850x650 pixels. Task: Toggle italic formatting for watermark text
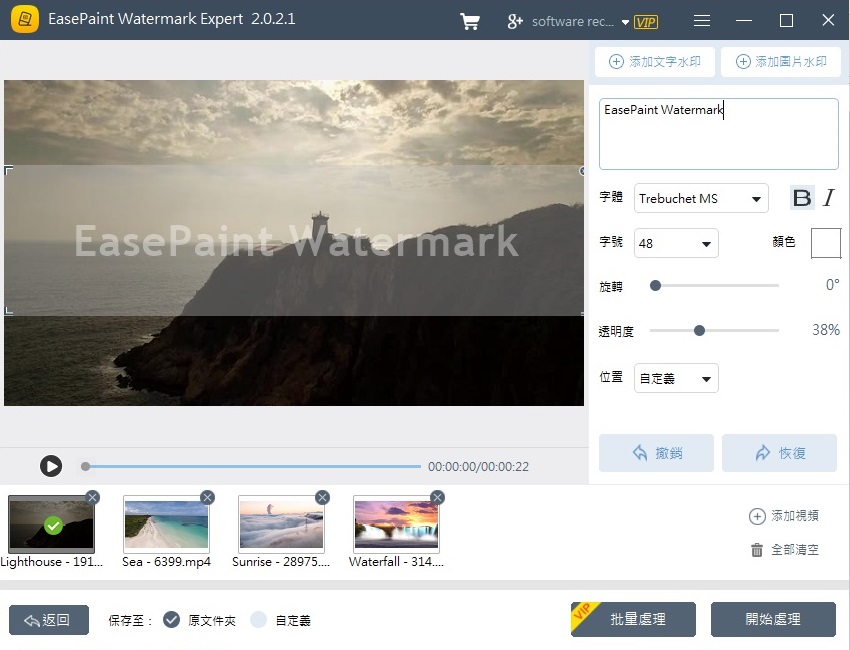click(x=829, y=198)
